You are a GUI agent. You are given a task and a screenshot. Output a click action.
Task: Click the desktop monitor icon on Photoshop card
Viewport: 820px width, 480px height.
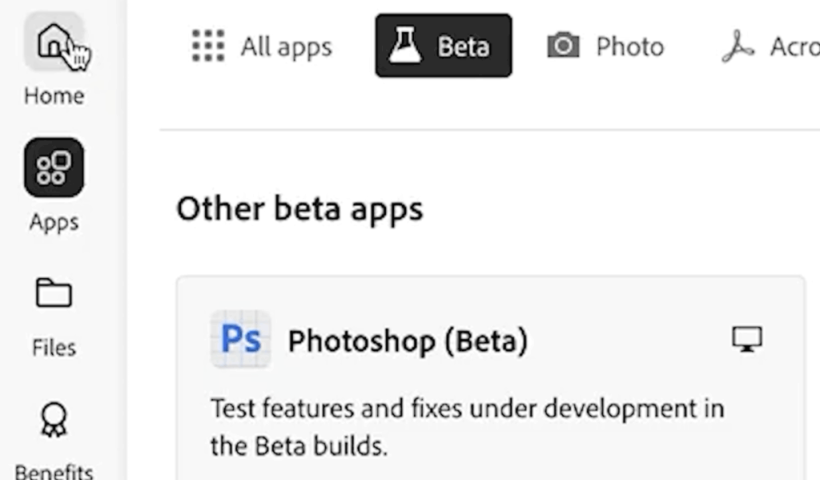pyautogui.click(x=746, y=340)
